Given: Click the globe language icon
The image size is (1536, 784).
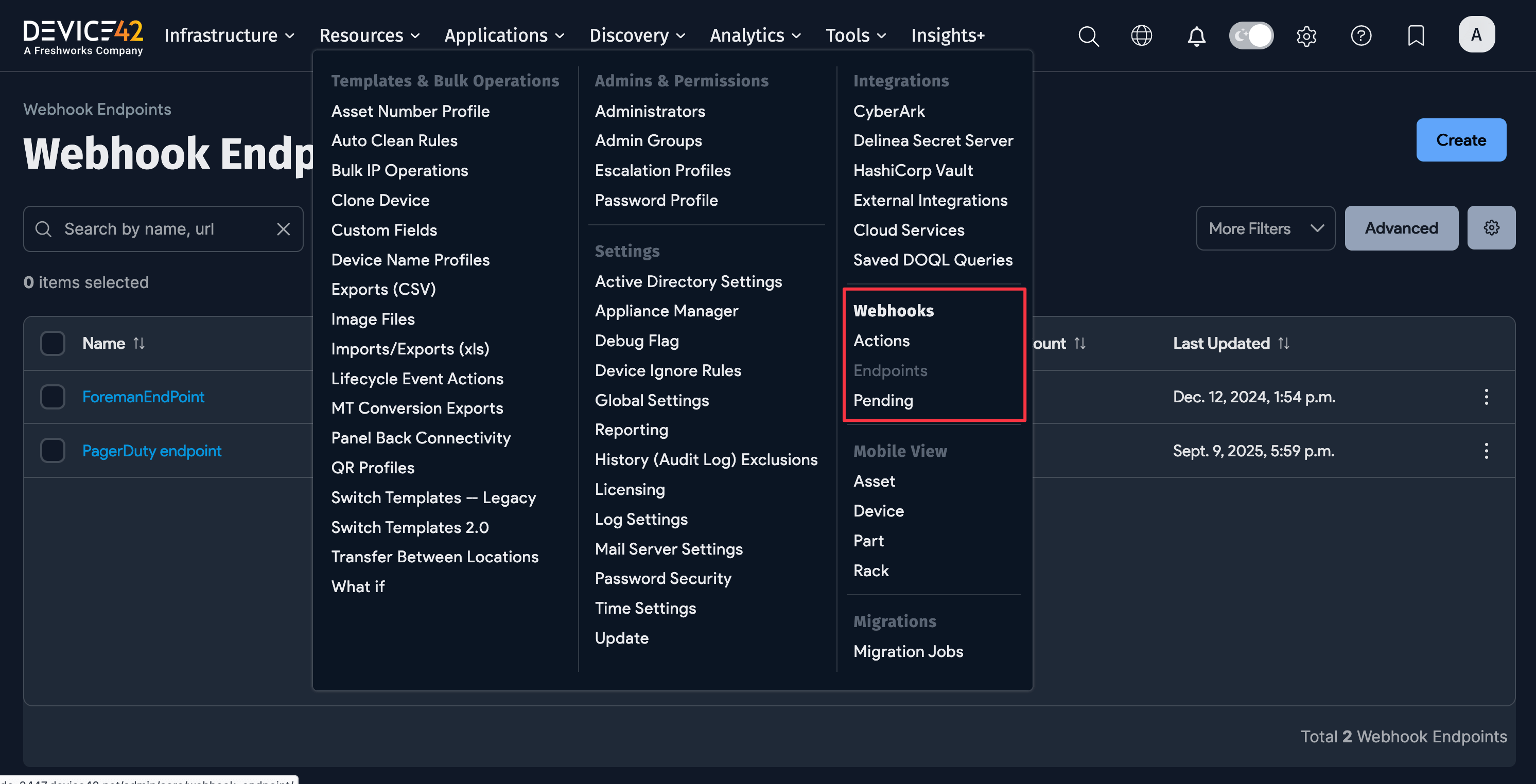Looking at the screenshot, I should [1141, 35].
